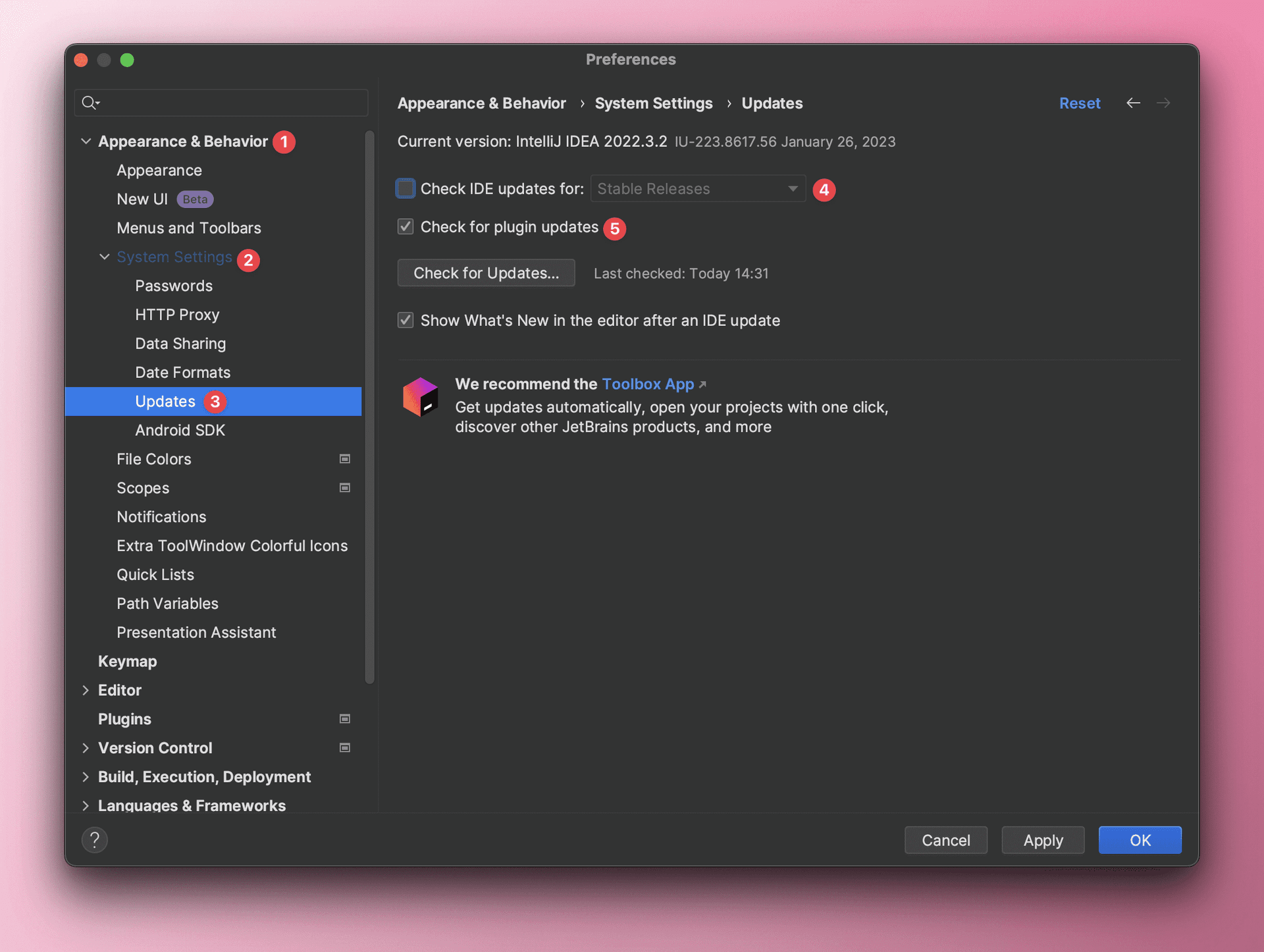1264x952 pixels.
Task: Enable Check IDE updates checkbox
Action: pyautogui.click(x=406, y=189)
